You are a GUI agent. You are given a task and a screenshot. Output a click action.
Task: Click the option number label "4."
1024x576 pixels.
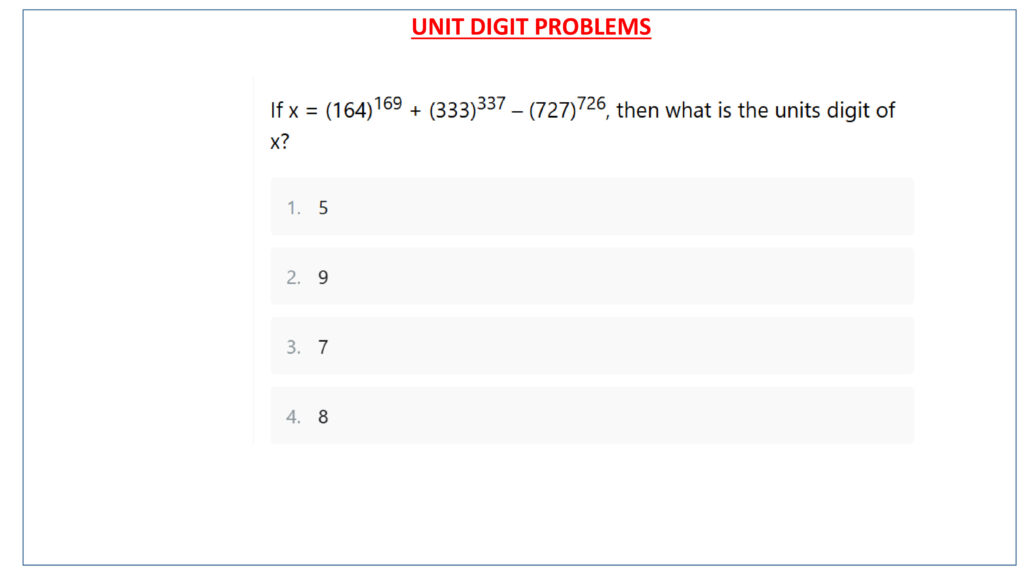[293, 417]
